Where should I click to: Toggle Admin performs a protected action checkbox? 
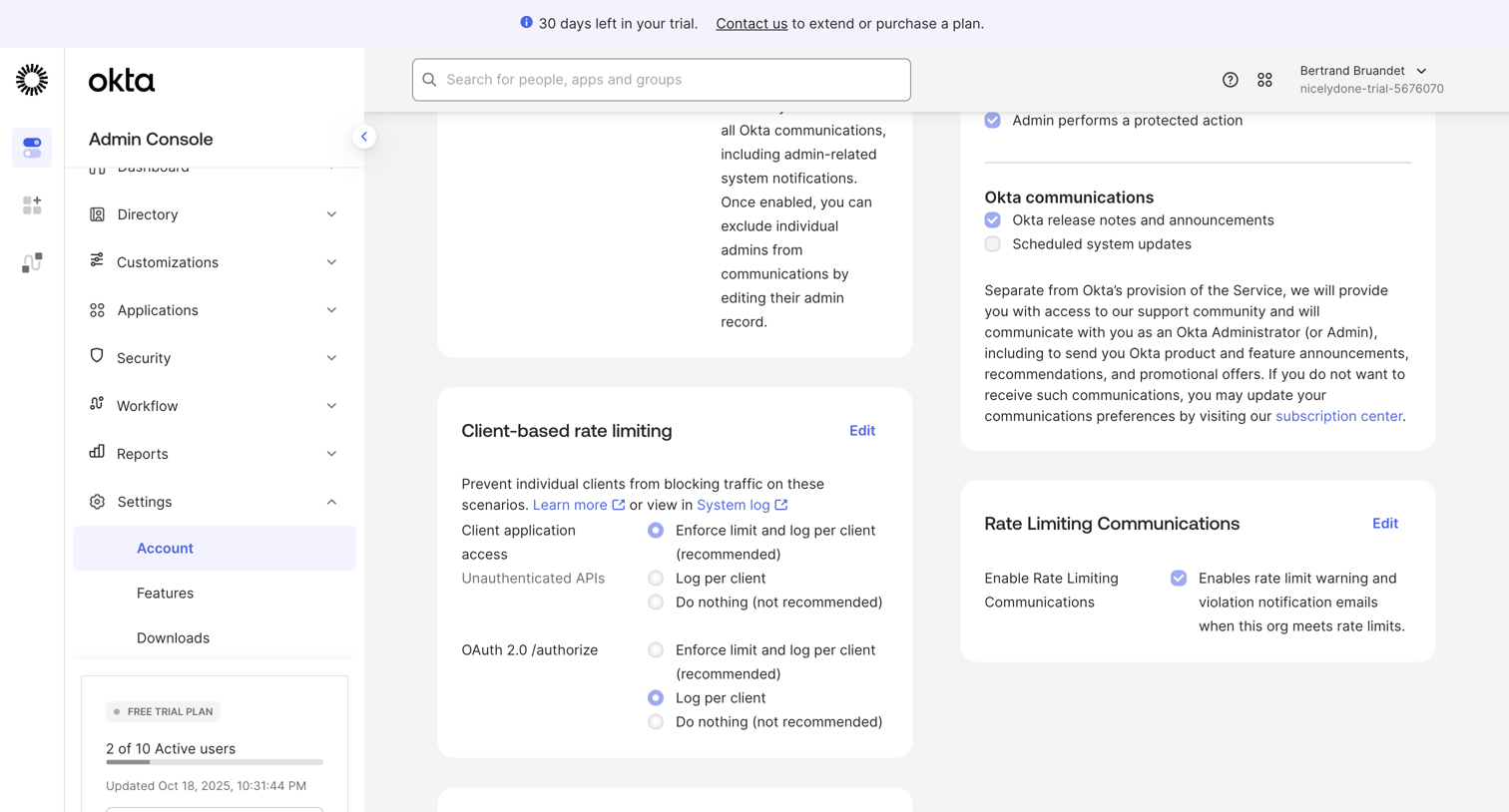993,120
